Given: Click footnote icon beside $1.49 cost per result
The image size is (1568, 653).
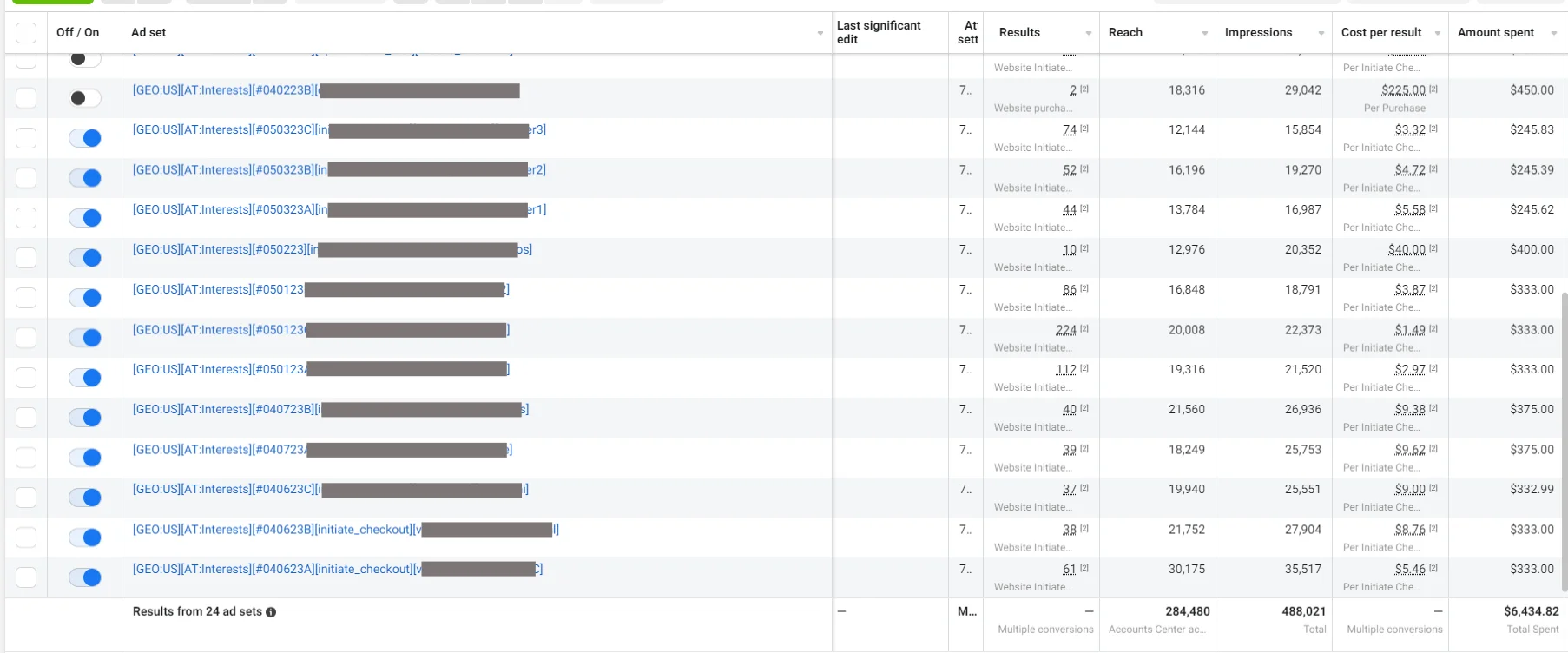Looking at the screenshot, I should tap(1433, 329).
